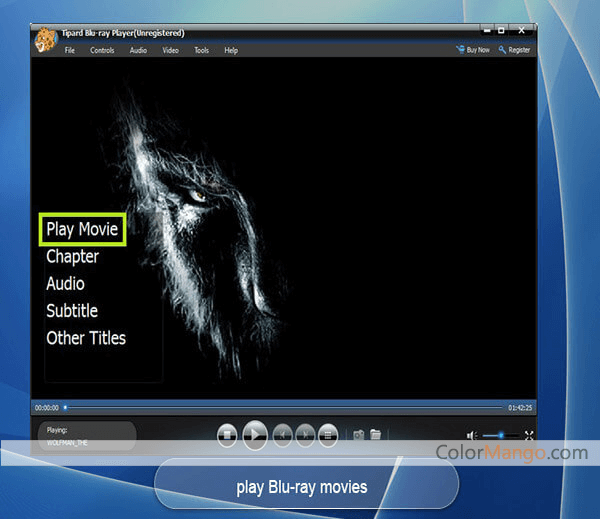Open the Controls menu
600x519 pixels.
coord(102,50)
